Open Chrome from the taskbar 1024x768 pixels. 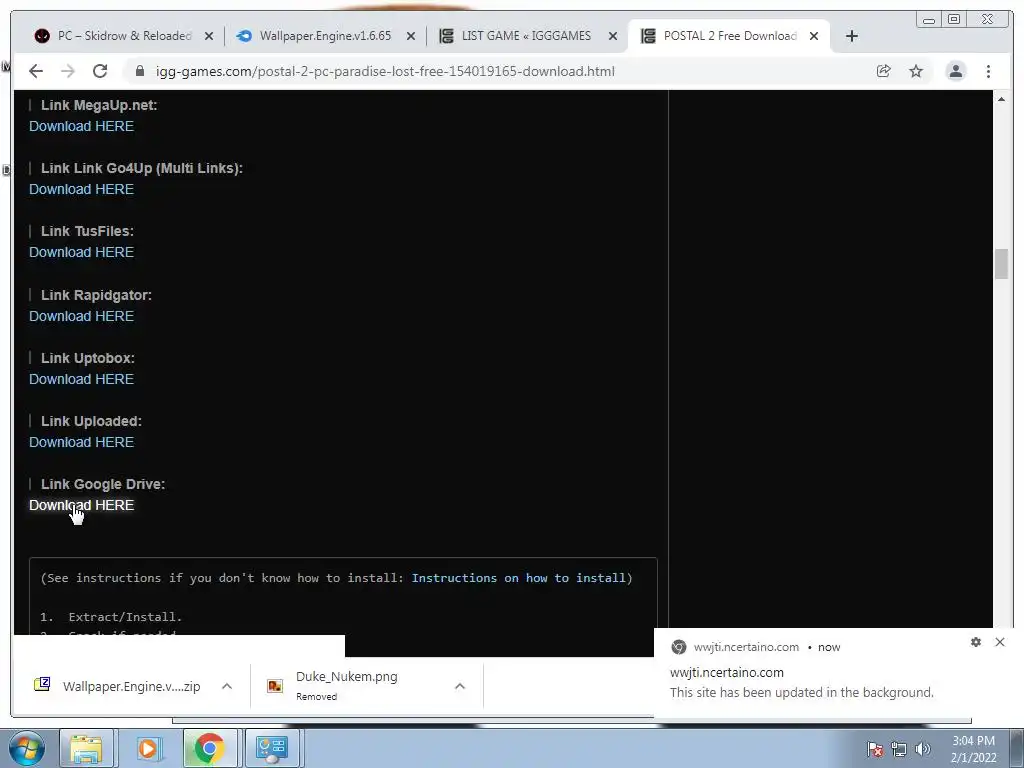pos(209,748)
